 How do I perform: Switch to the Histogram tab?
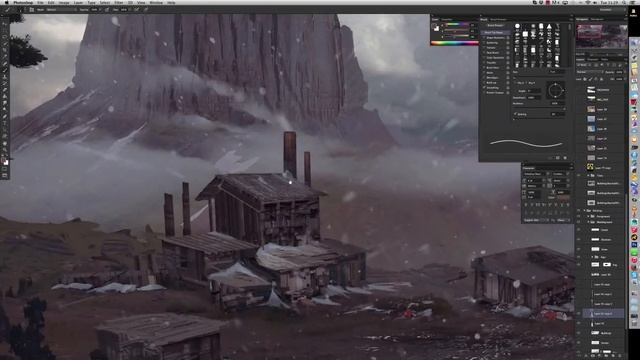pyautogui.click(x=597, y=19)
